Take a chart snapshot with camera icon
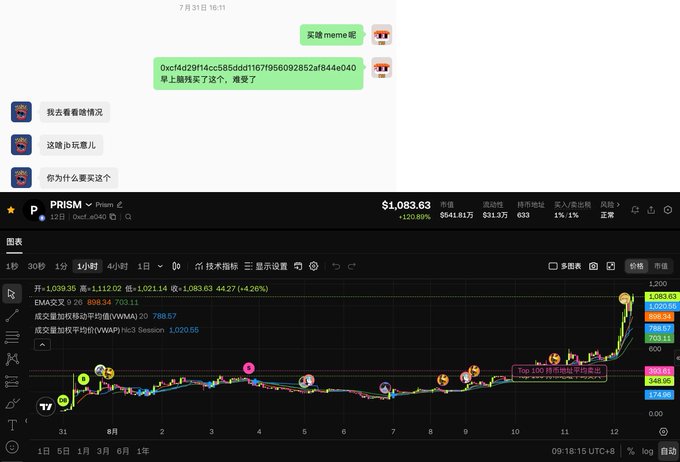Screen dimensions: 680x462 pos(593,266)
